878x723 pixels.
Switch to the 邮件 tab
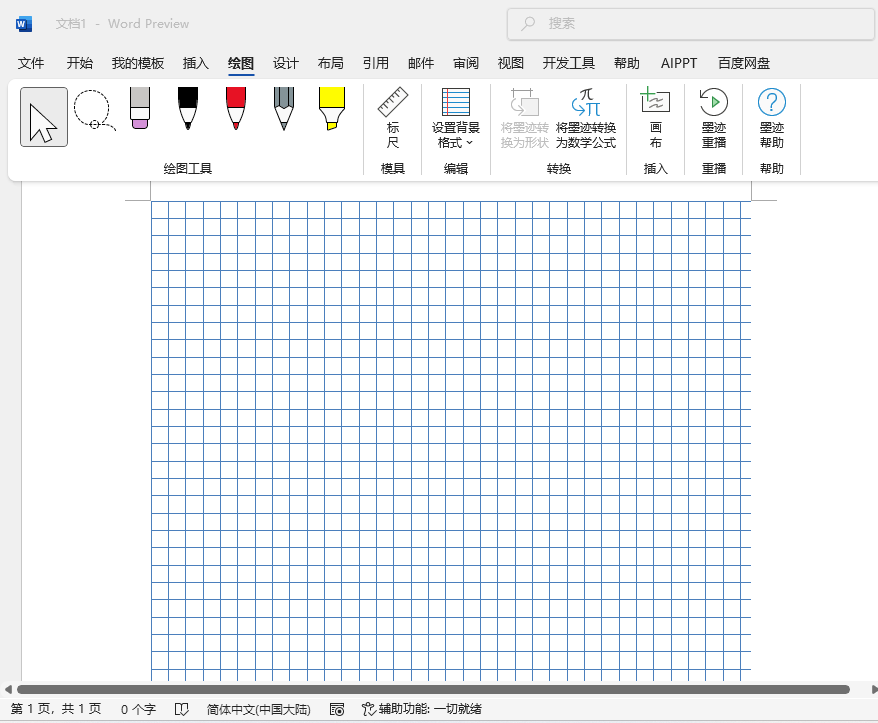click(421, 63)
